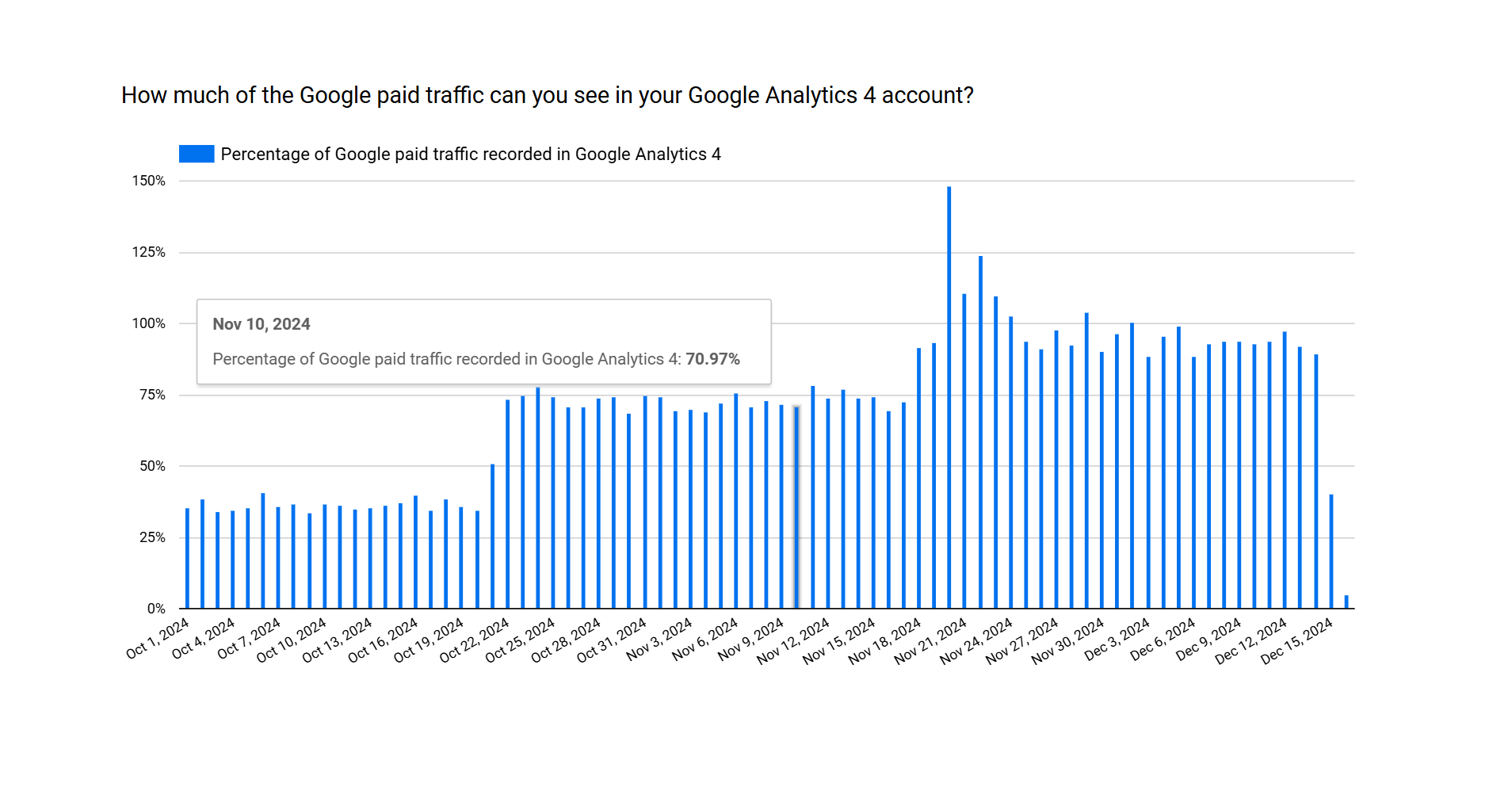
Task: Click the Dec 15, 2024 x-axis label
Action: (x=1297, y=642)
